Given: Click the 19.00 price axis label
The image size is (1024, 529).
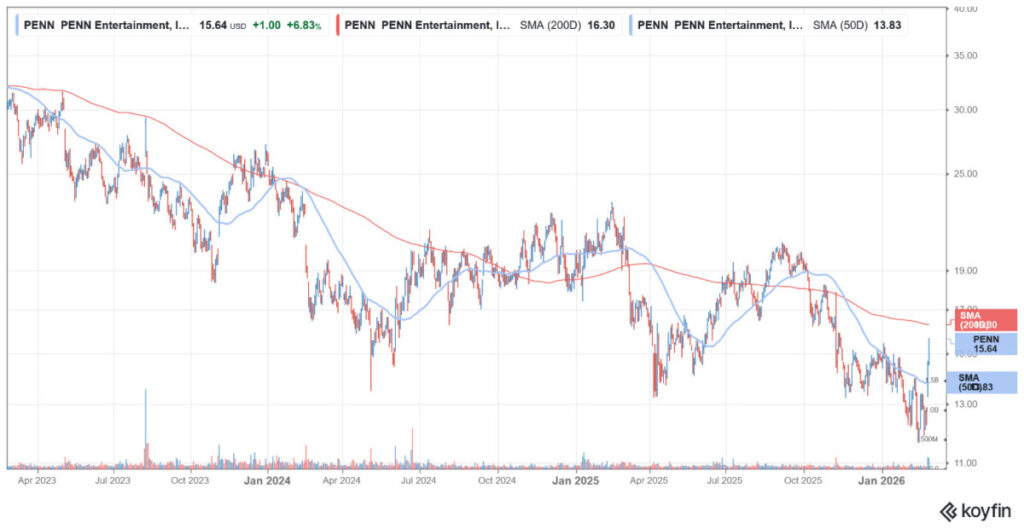Looking at the screenshot, I should point(964,270).
